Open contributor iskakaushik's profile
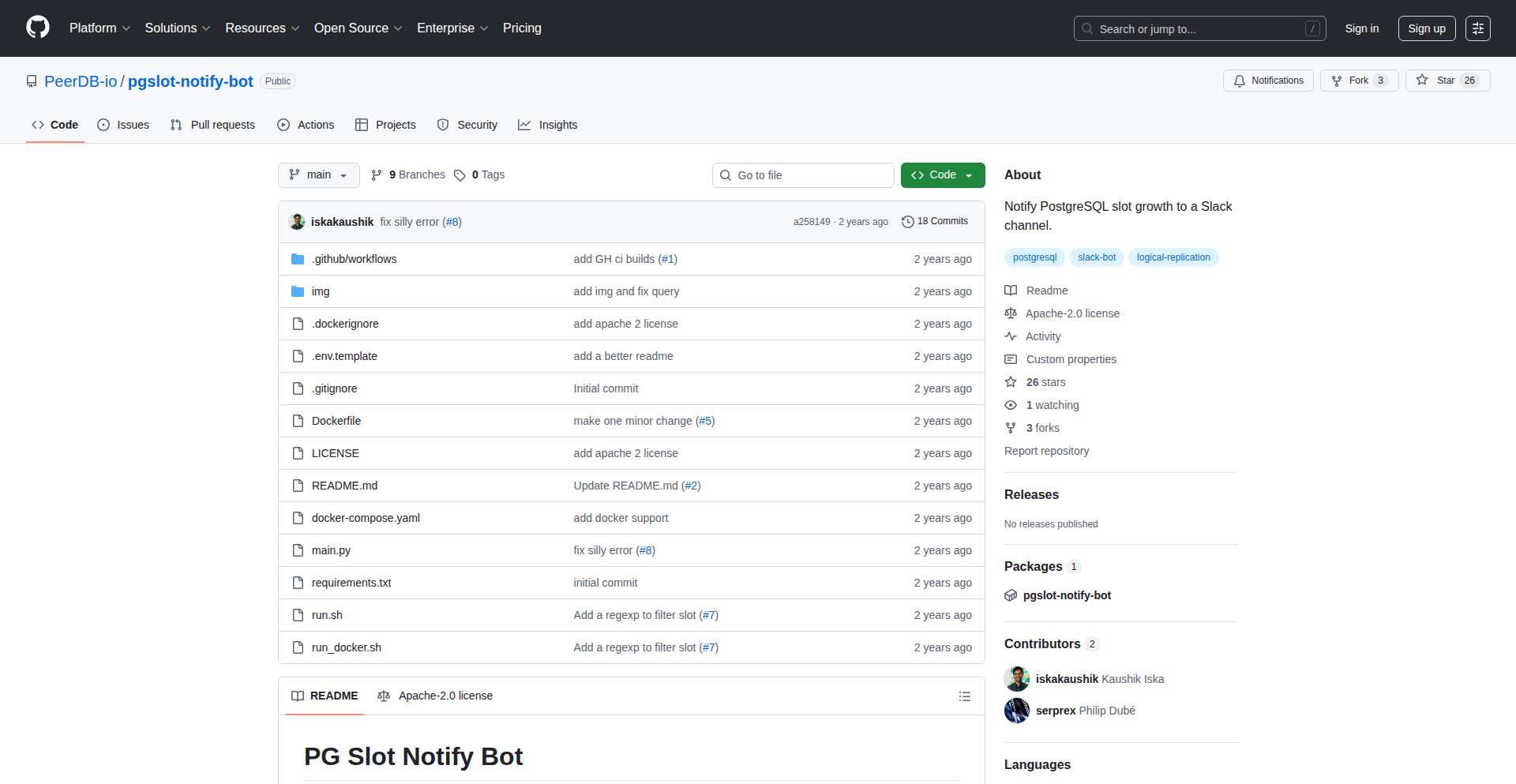This screenshot has width=1516, height=784. click(1066, 678)
